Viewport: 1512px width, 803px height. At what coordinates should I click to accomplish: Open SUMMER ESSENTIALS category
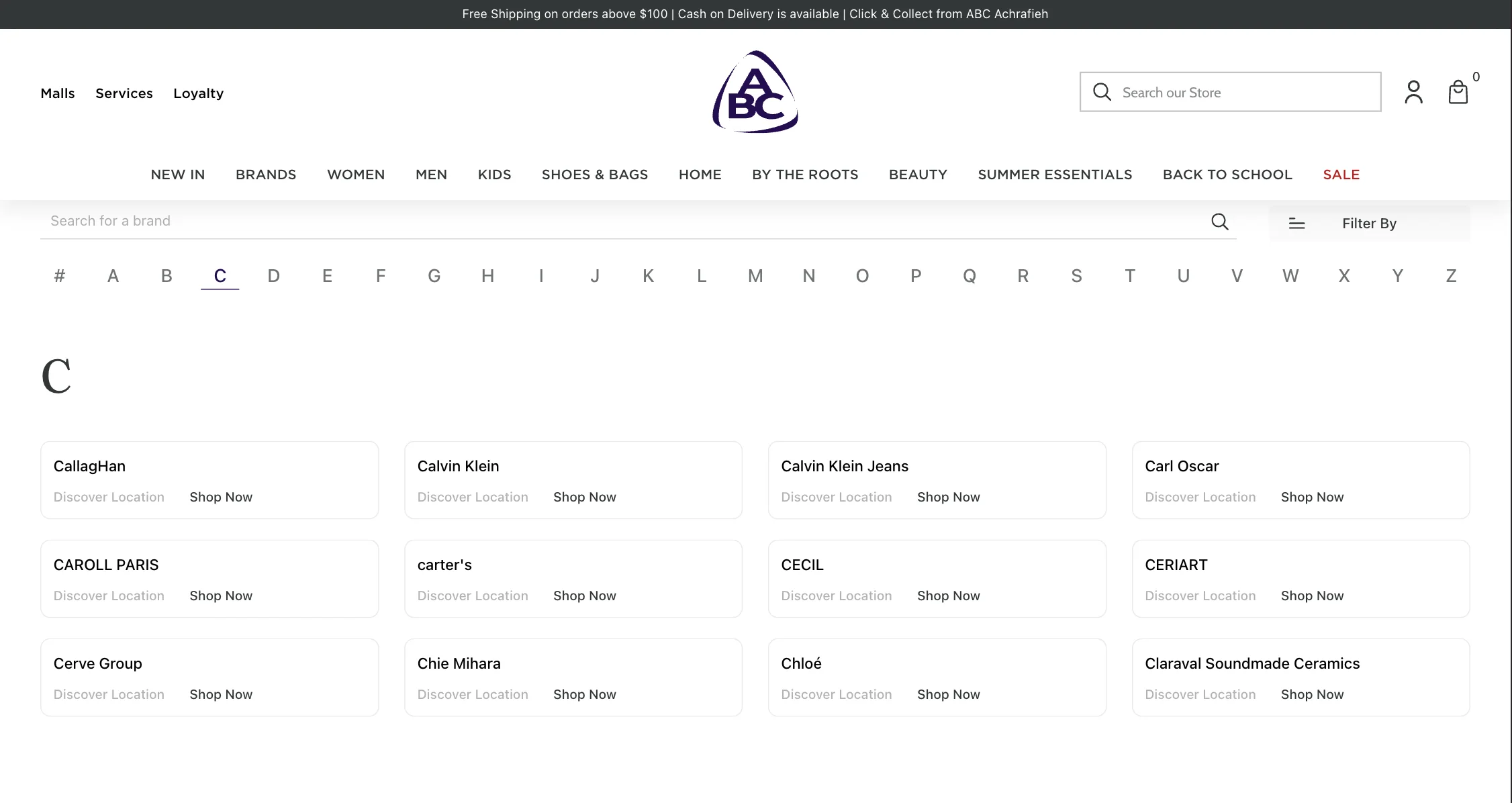tap(1055, 175)
